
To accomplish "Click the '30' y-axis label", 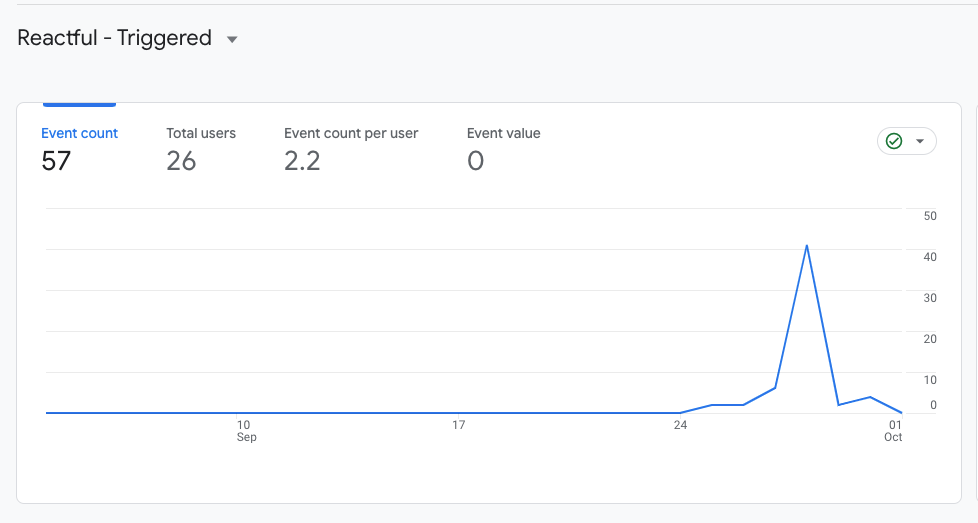I will (930, 298).
